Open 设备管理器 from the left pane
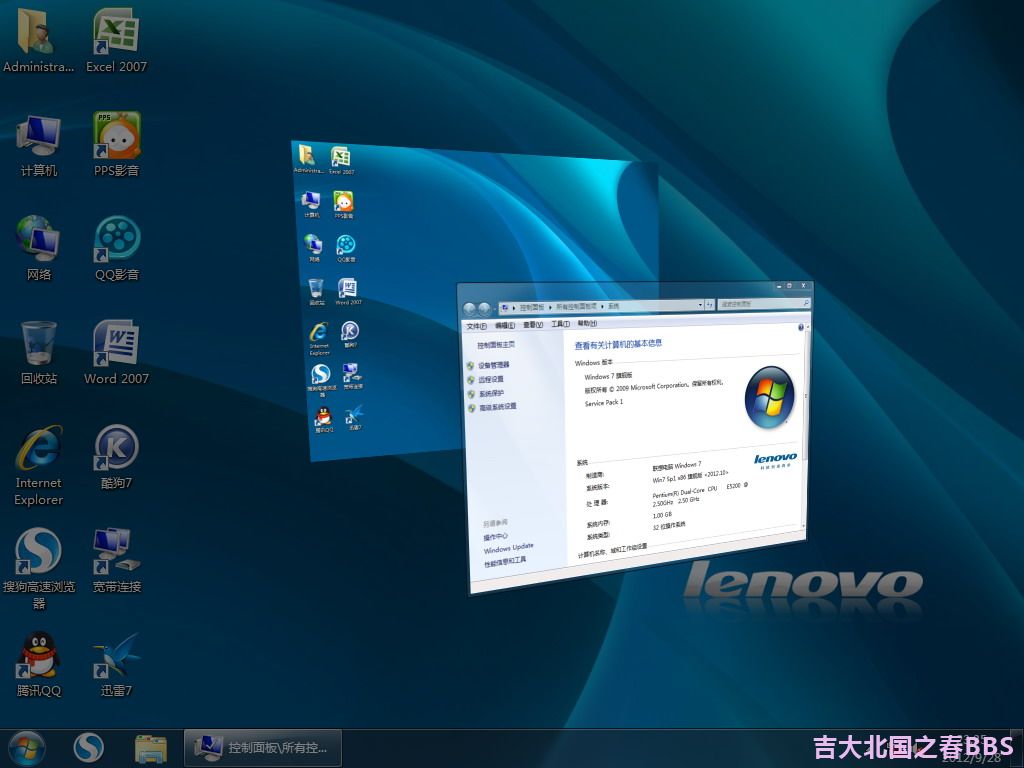Screen dimensions: 1024x768 [493, 365]
